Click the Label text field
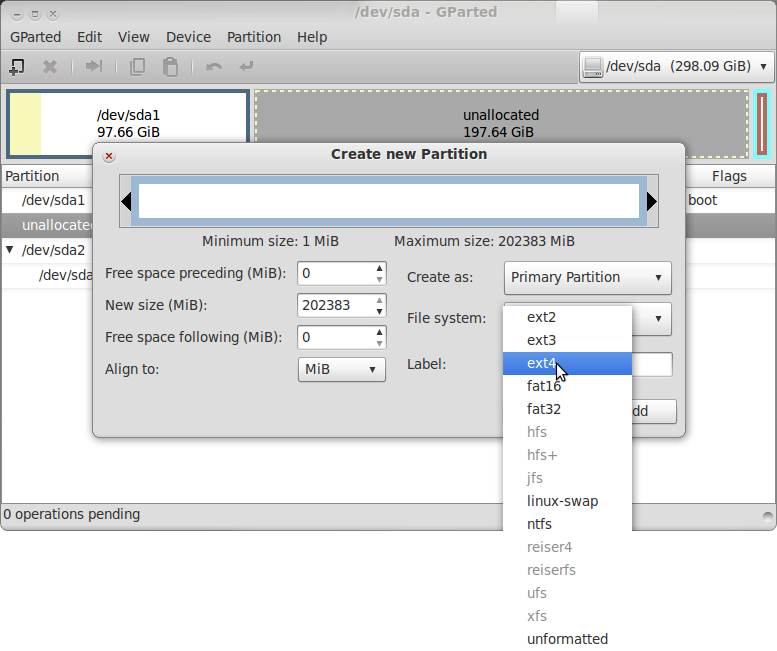777x651 pixels. [652, 365]
